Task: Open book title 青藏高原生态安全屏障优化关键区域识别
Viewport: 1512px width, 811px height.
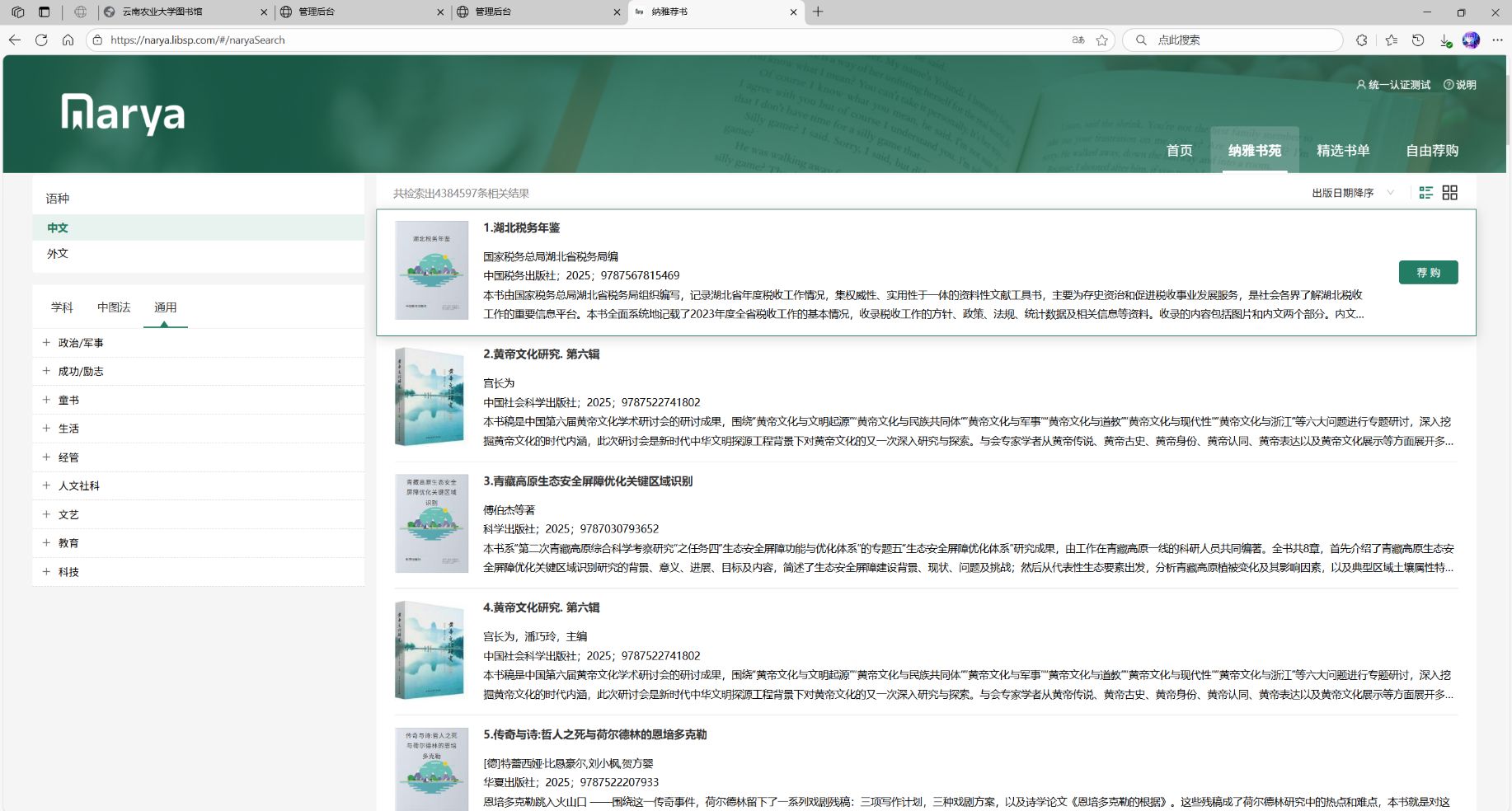Action: (x=588, y=481)
